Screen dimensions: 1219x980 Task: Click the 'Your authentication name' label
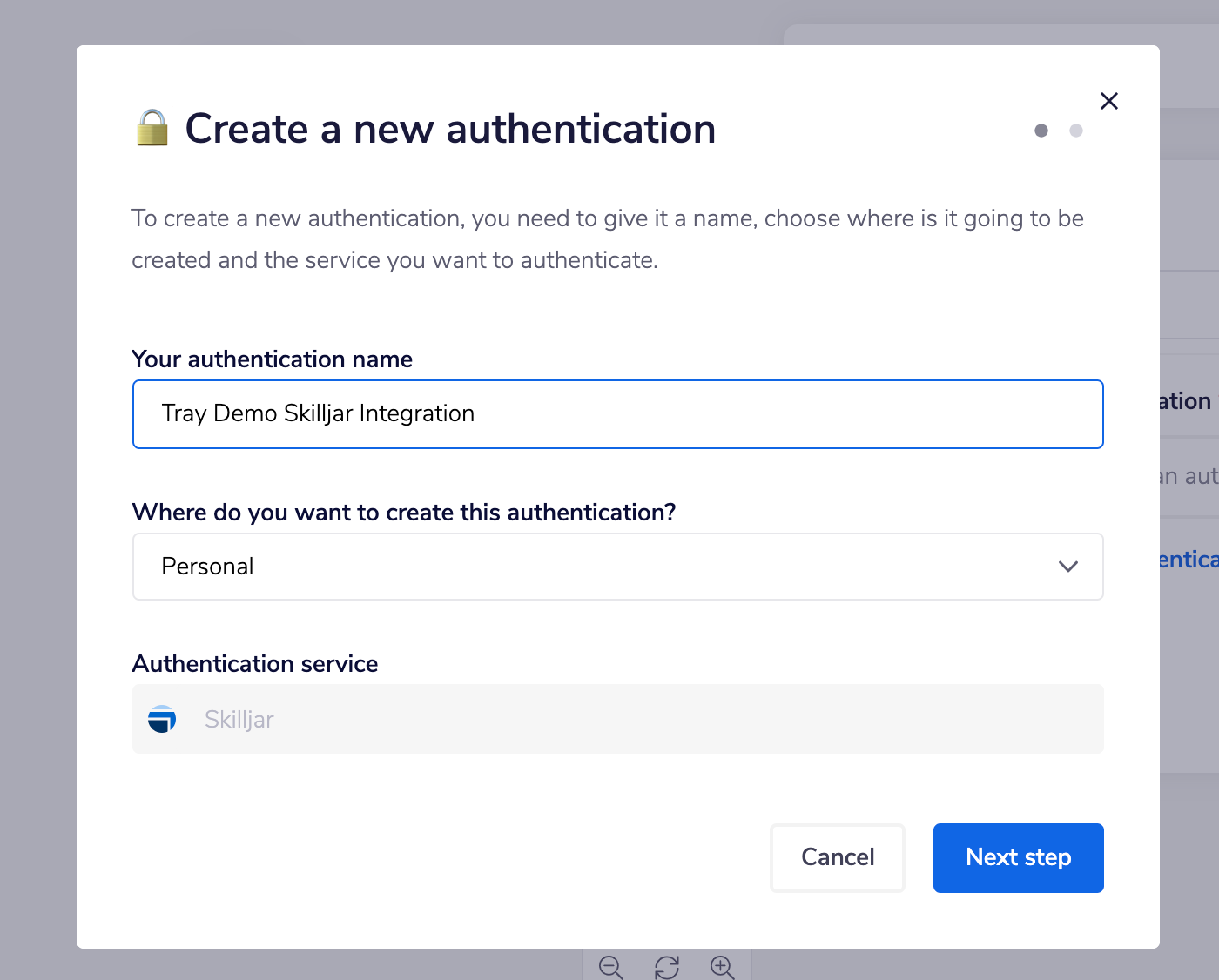pyautogui.click(x=272, y=359)
